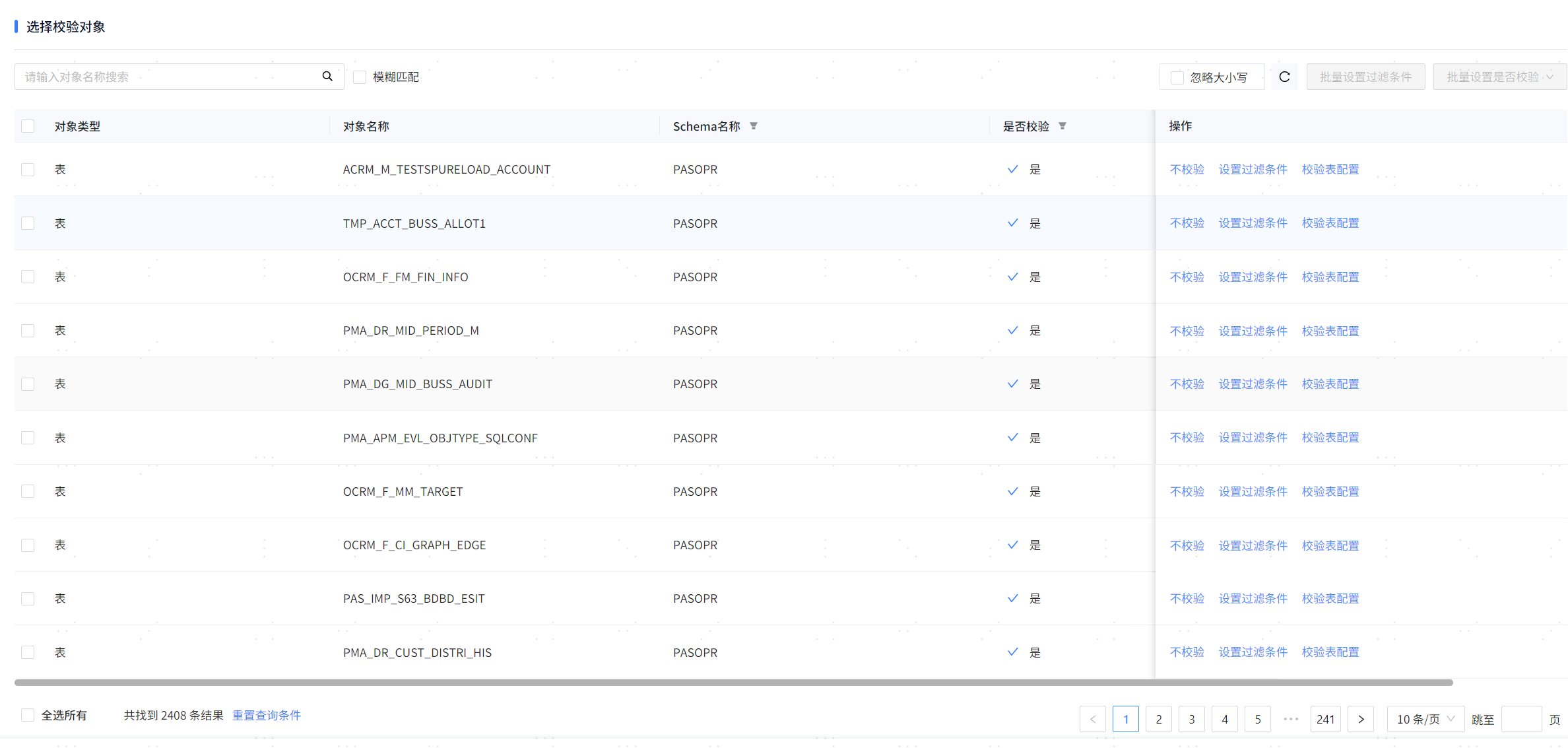
Task: Select row checkbox for TMP_ACCT_BUSS_ALLOT1
Action: (28, 223)
